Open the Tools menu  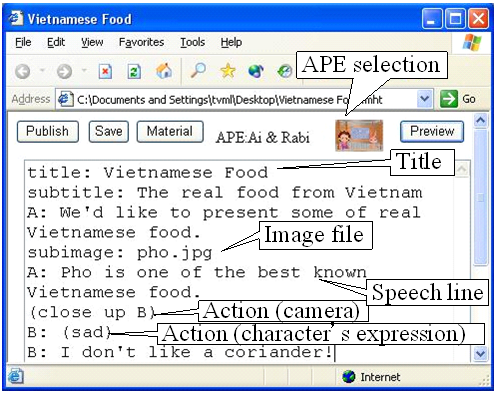click(x=192, y=42)
